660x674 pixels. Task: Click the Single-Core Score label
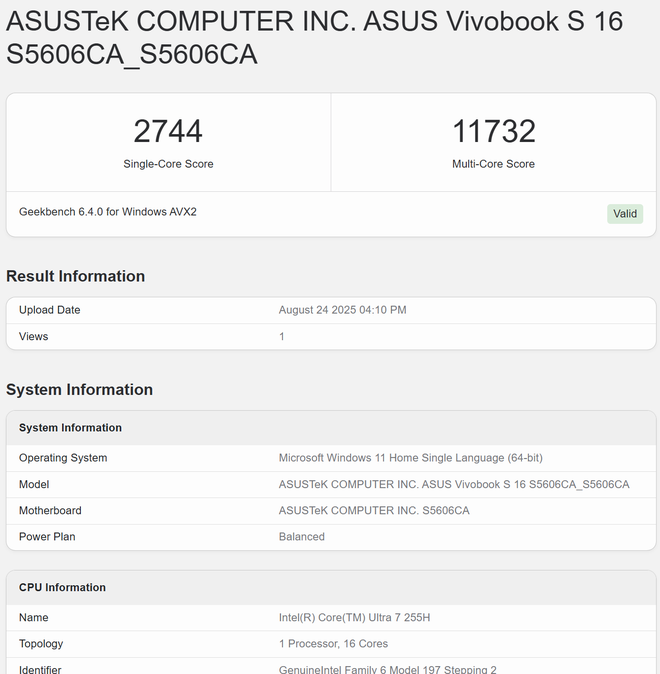click(168, 164)
